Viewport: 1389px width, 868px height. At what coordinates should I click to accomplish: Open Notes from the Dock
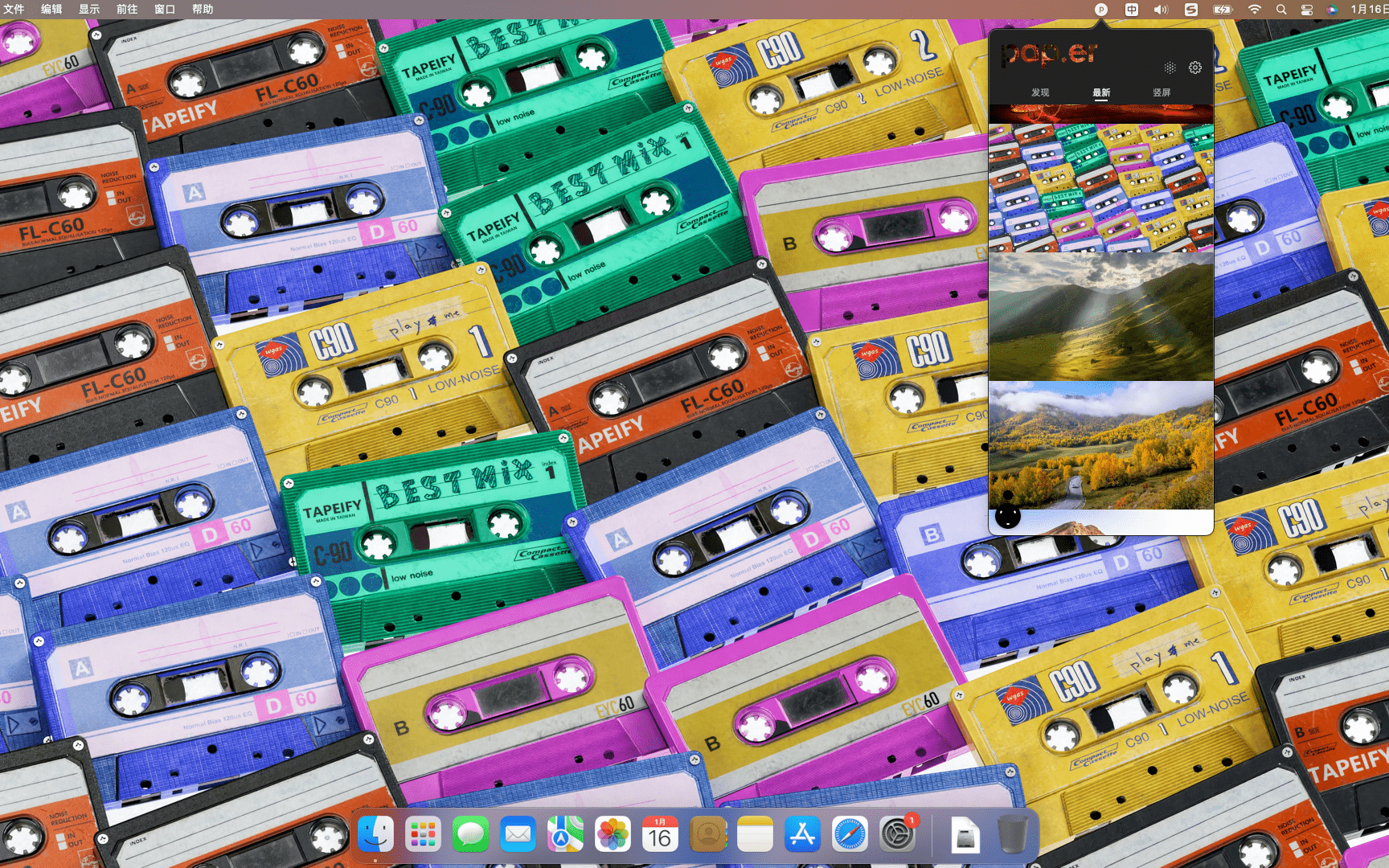(755, 834)
